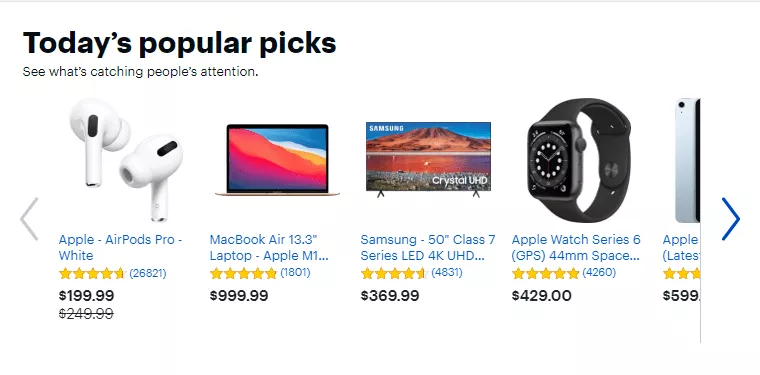Viewport: 760px width, 375px height.
Task: Open Apple Watch Series 6 title link
Action: (x=576, y=248)
